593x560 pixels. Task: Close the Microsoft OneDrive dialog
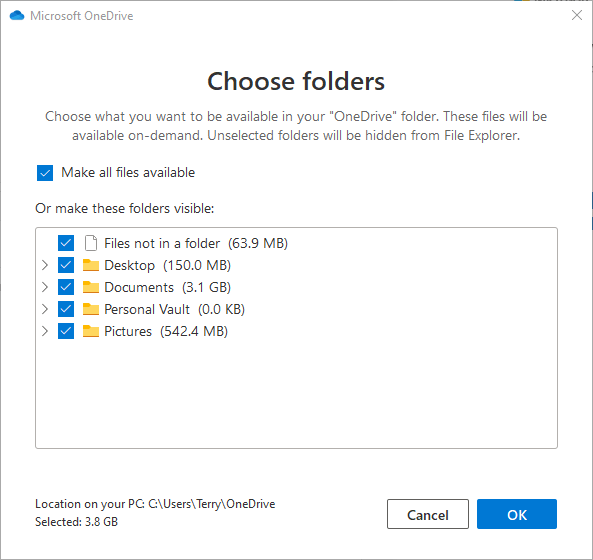pos(577,15)
